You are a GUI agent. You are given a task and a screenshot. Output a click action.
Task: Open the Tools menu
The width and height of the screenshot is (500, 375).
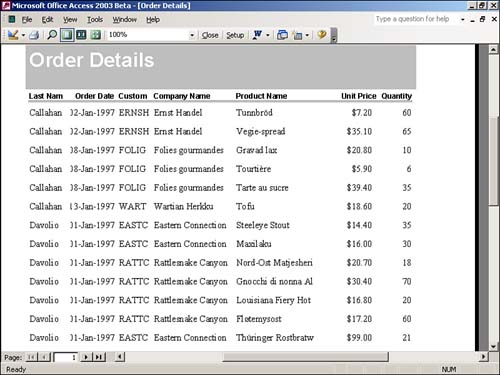(x=95, y=20)
